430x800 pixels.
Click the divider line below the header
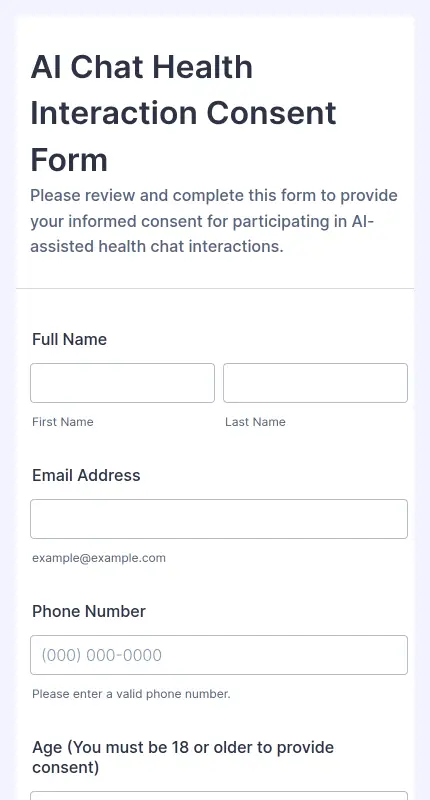[x=215, y=289]
